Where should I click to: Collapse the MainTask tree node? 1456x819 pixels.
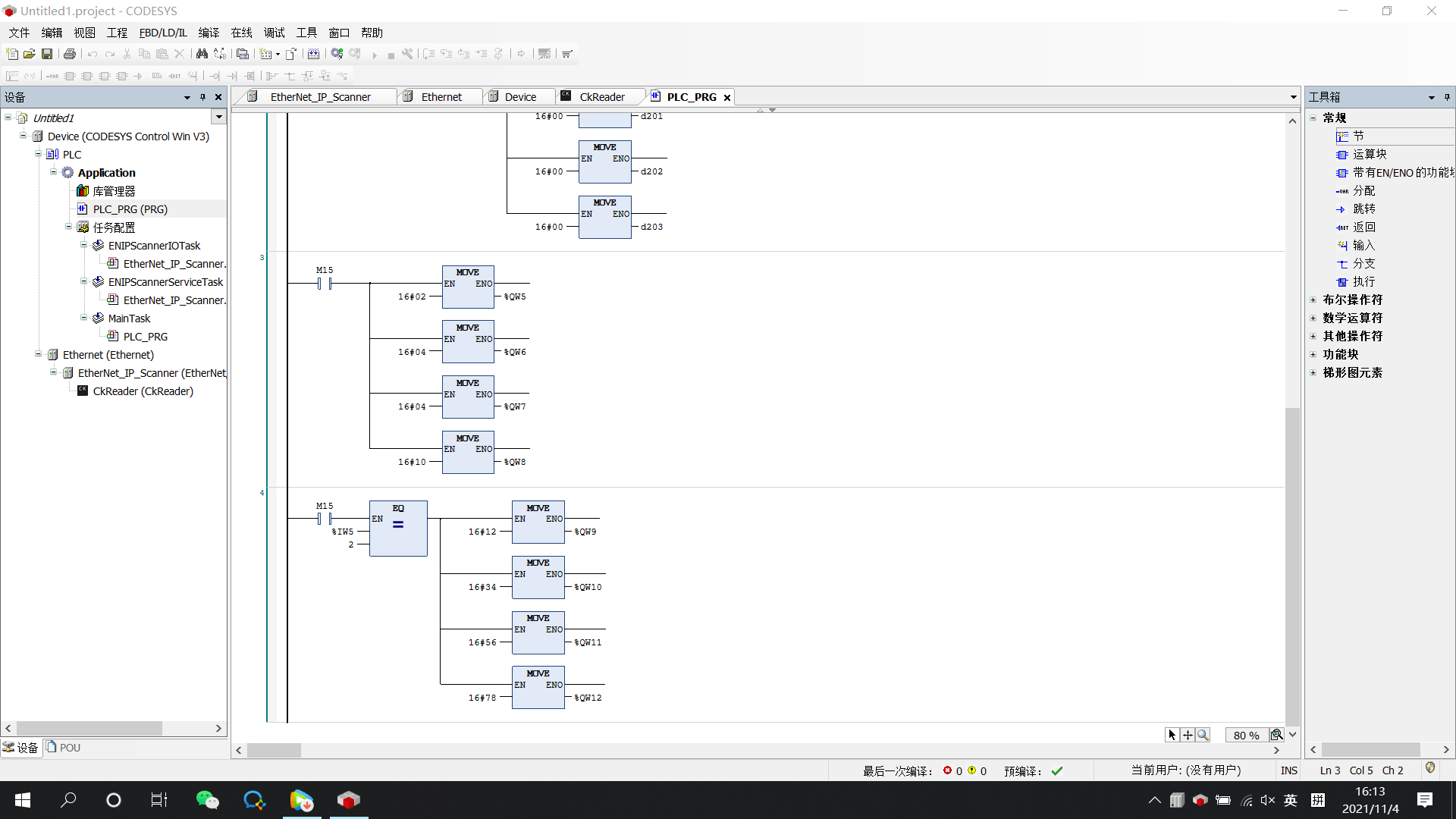coord(84,318)
